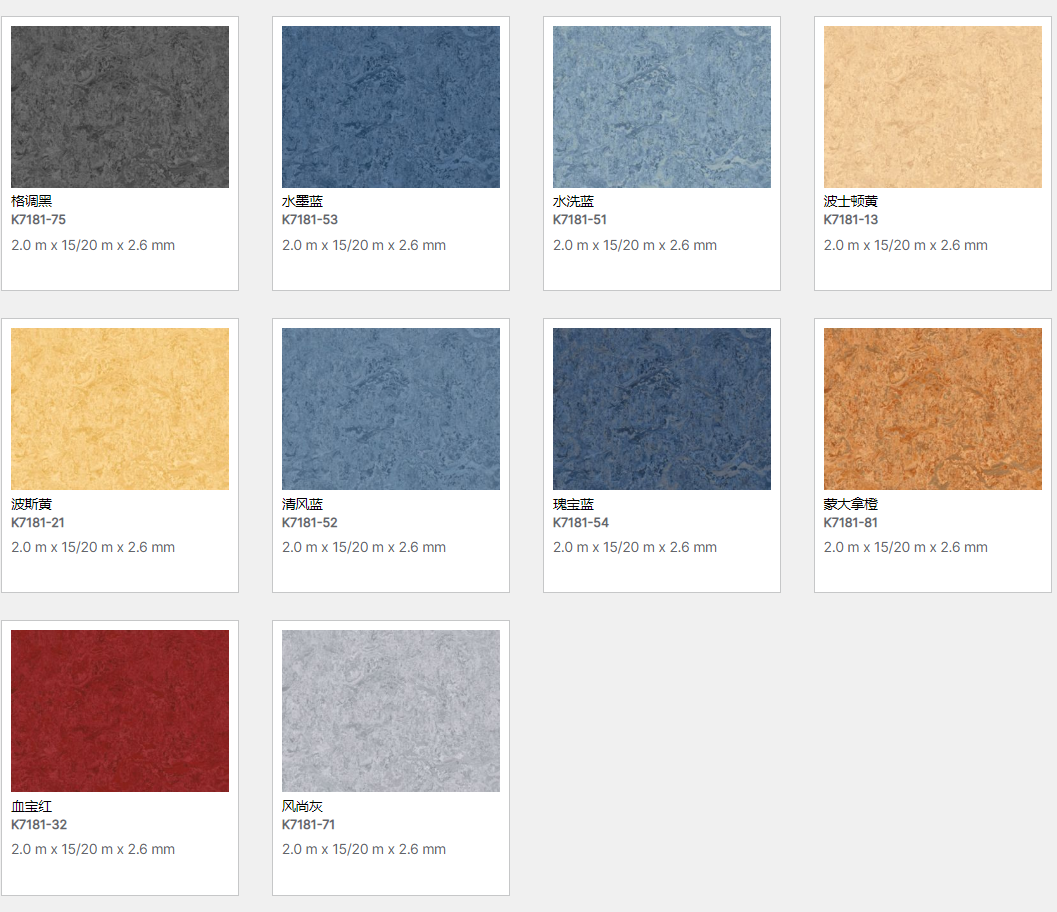This screenshot has height=912, width=1057.
Task: Open the 波斯黄 product title
Action: (x=32, y=504)
